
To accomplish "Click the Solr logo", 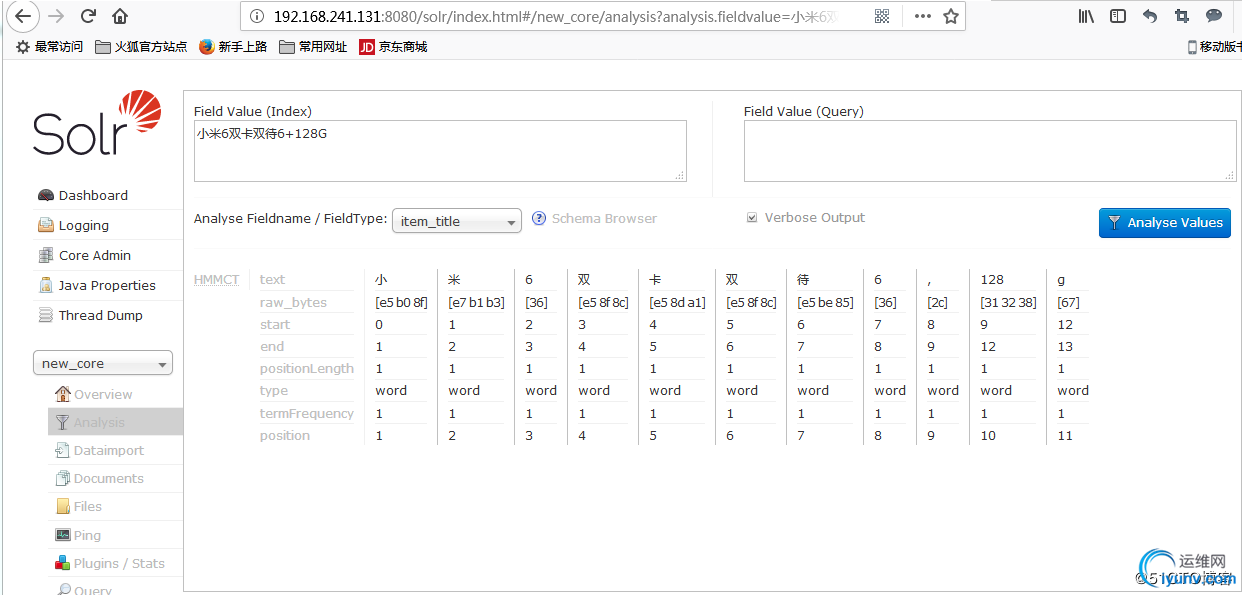I will pyautogui.click(x=97, y=123).
